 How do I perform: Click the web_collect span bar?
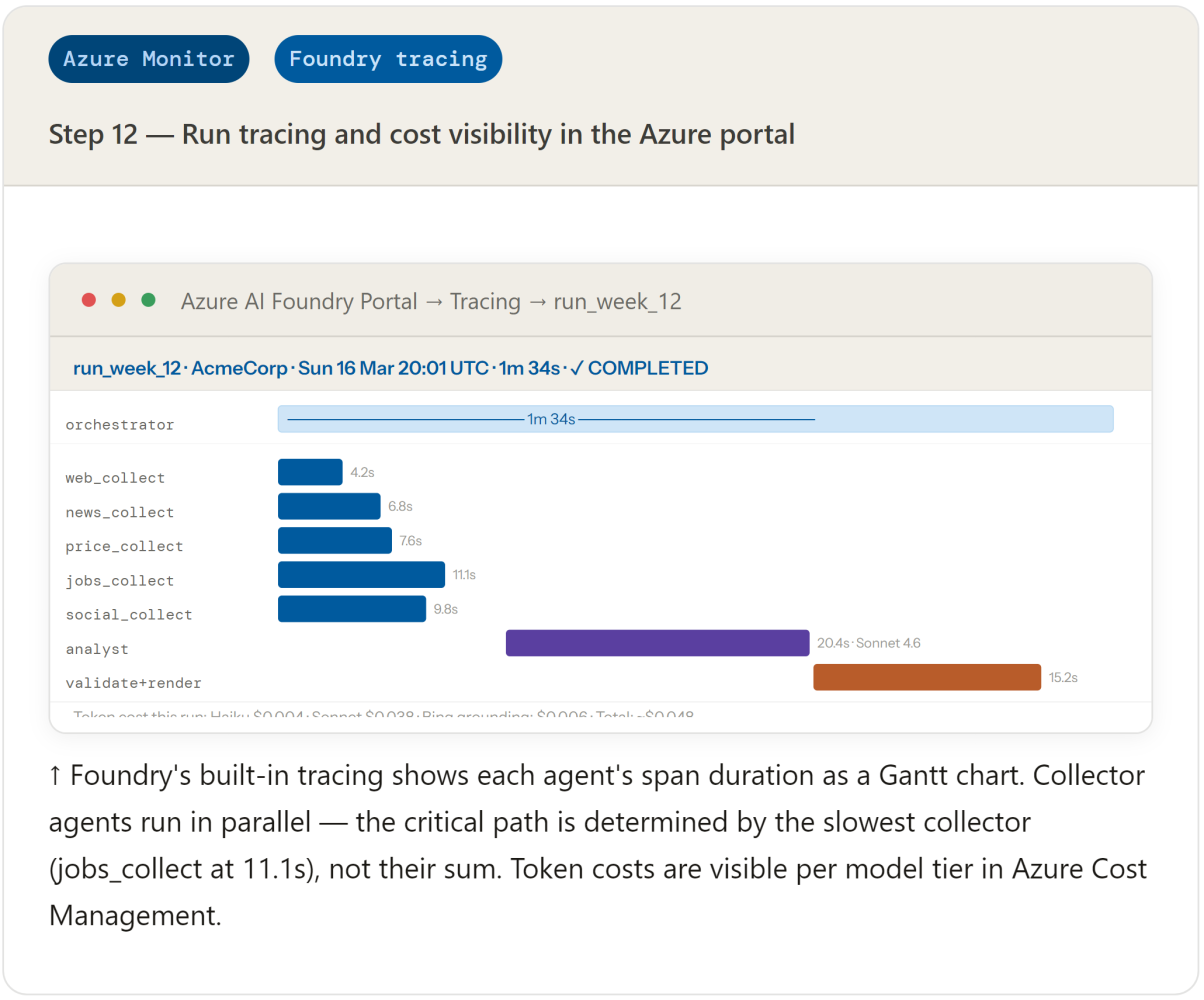click(310, 472)
